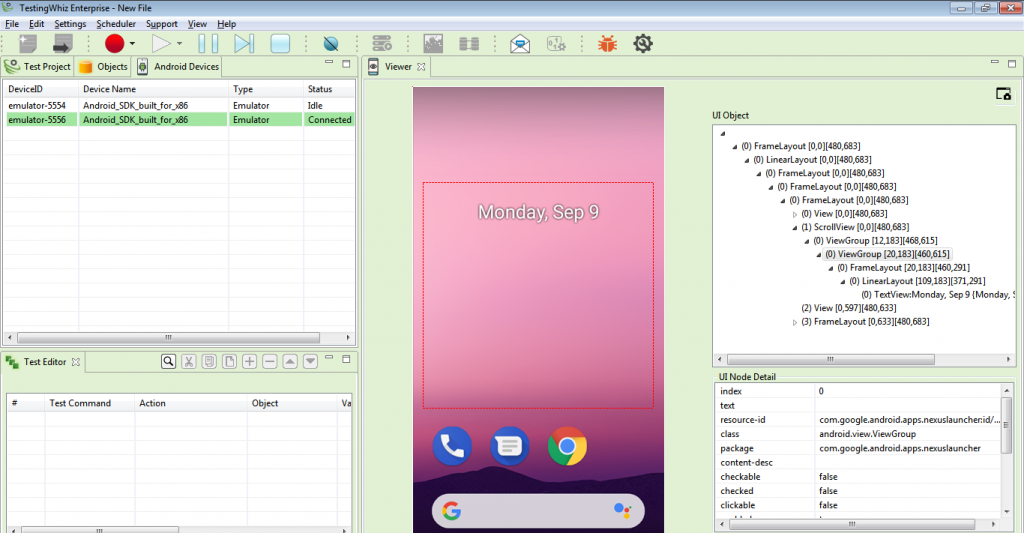1024x533 pixels.
Task: Move step down with the down arrow icon
Action: [x=310, y=361]
